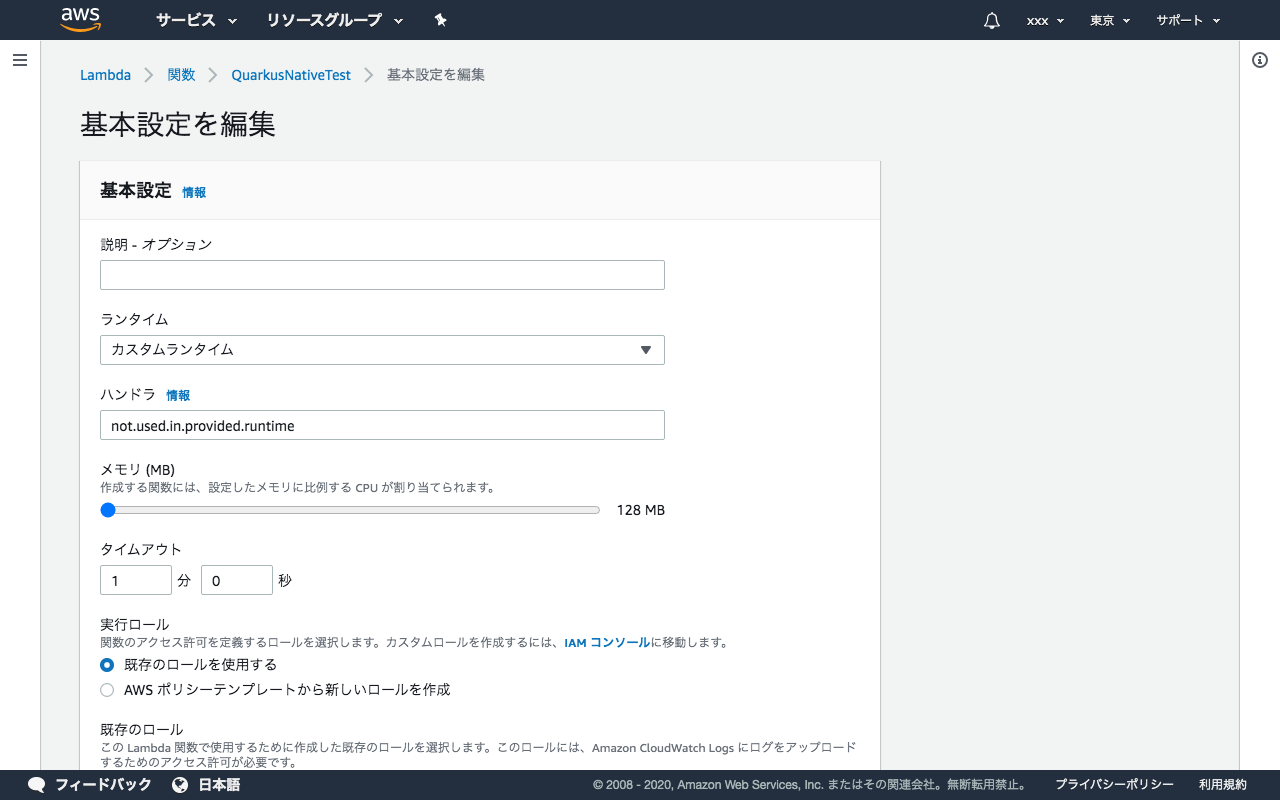Open the info panel icon on right edge
The image size is (1280, 800).
tap(1259, 60)
